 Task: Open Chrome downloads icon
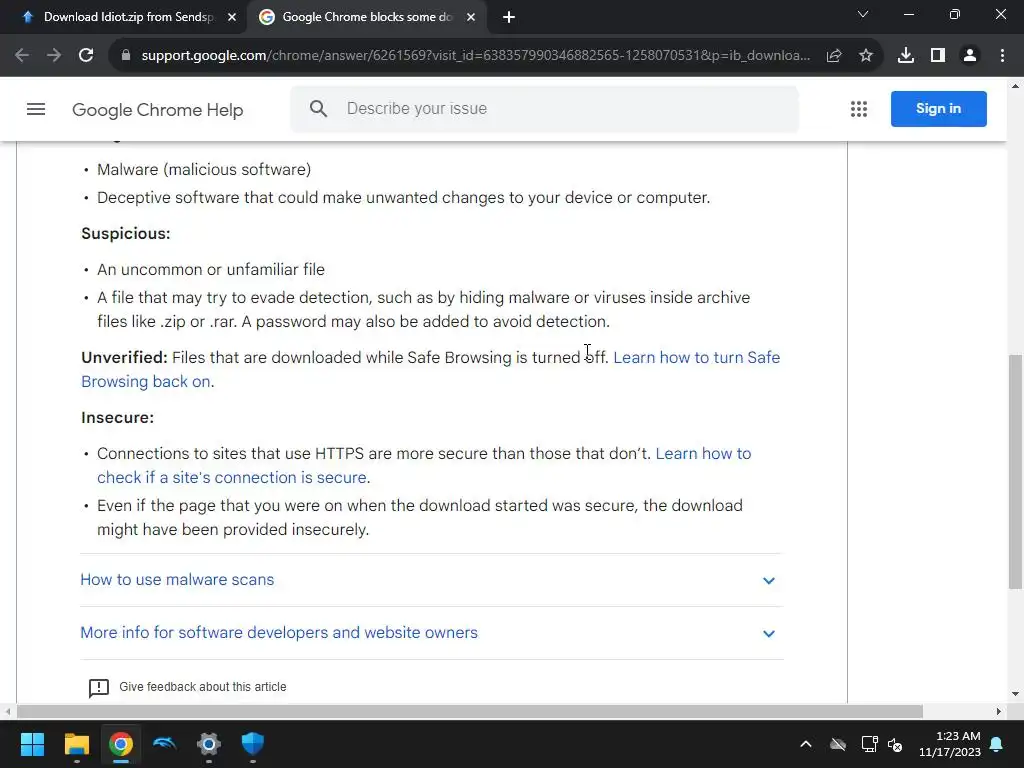click(906, 56)
